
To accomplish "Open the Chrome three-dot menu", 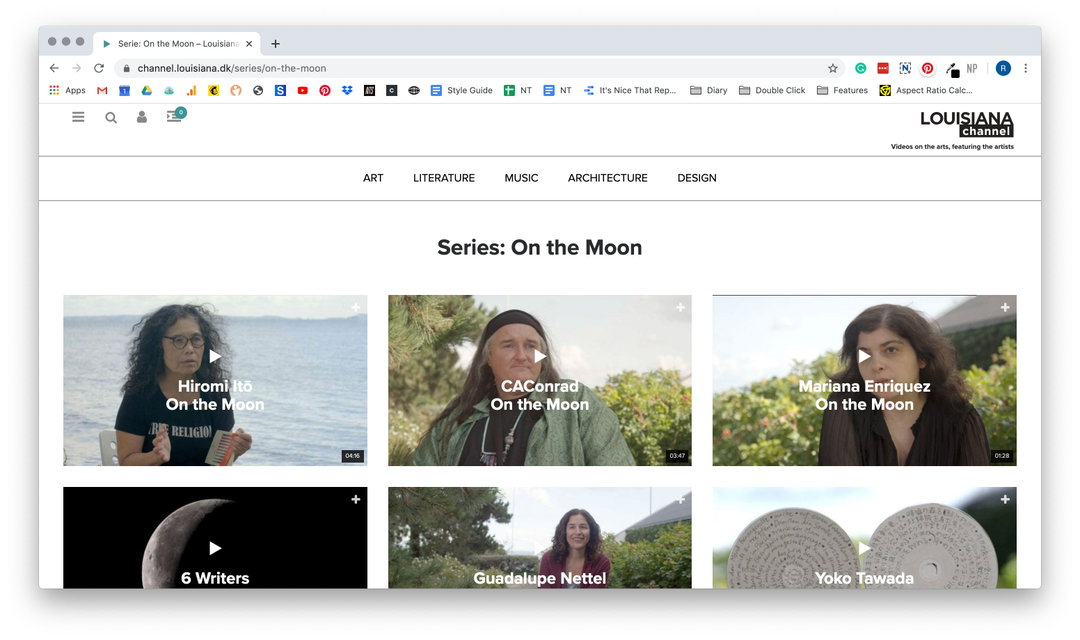I will (x=1026, y=68).
